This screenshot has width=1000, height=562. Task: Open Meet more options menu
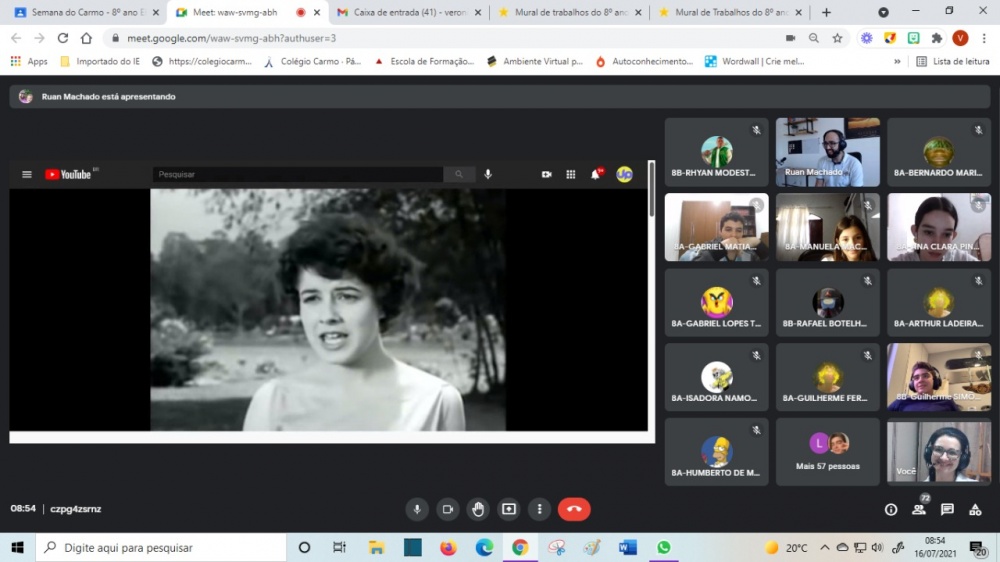[x=540, y=509]
